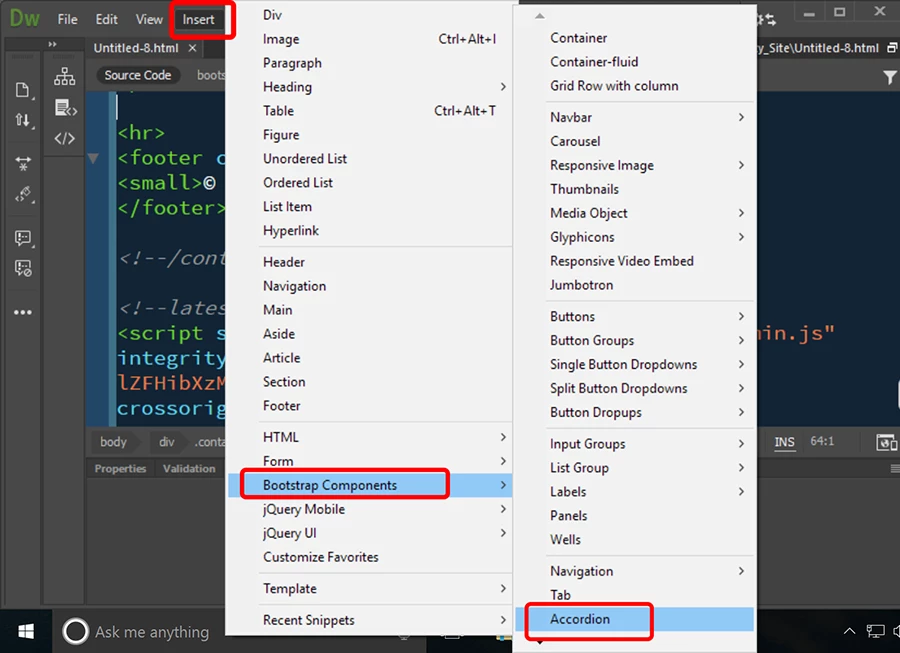Image resolution: width=900 pixels, height=653 pixels.
Task: Click the sync settings arrows icon
Action: pos(767,20)
